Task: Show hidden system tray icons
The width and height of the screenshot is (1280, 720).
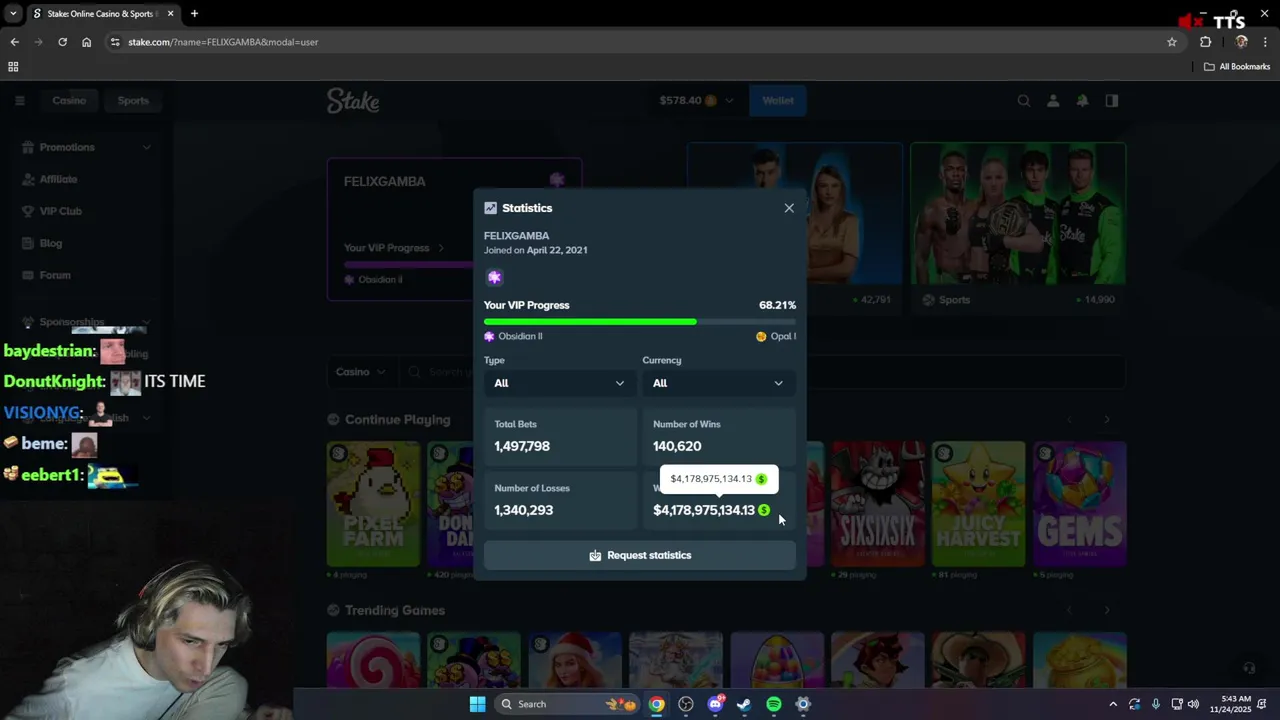Action: [1113, 704]
